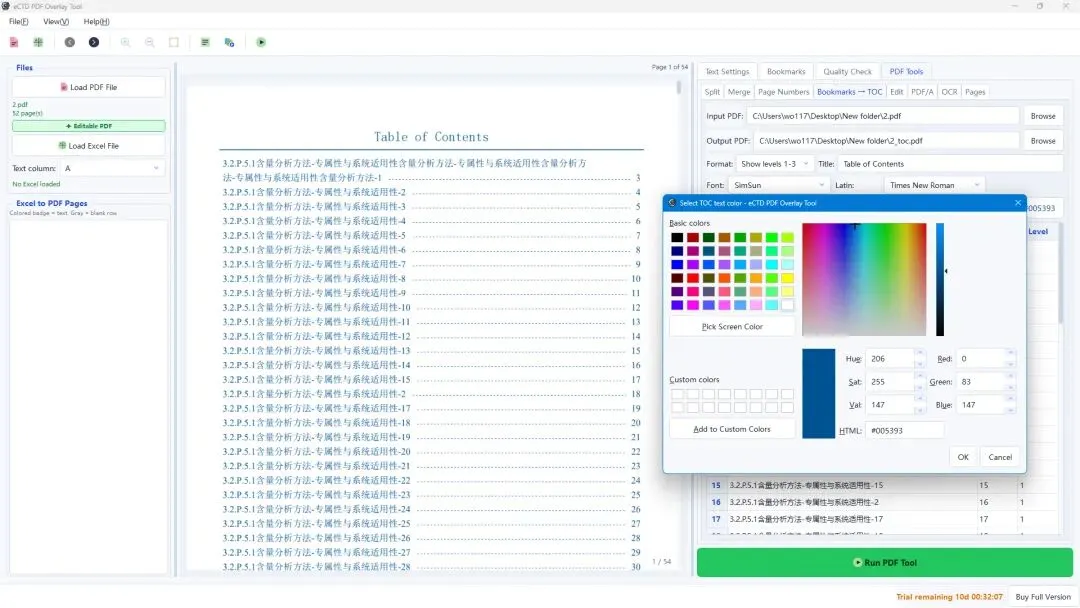Click the green play toolbar icon
Viewport: 1080px width, 608px height.
[261, 43]
